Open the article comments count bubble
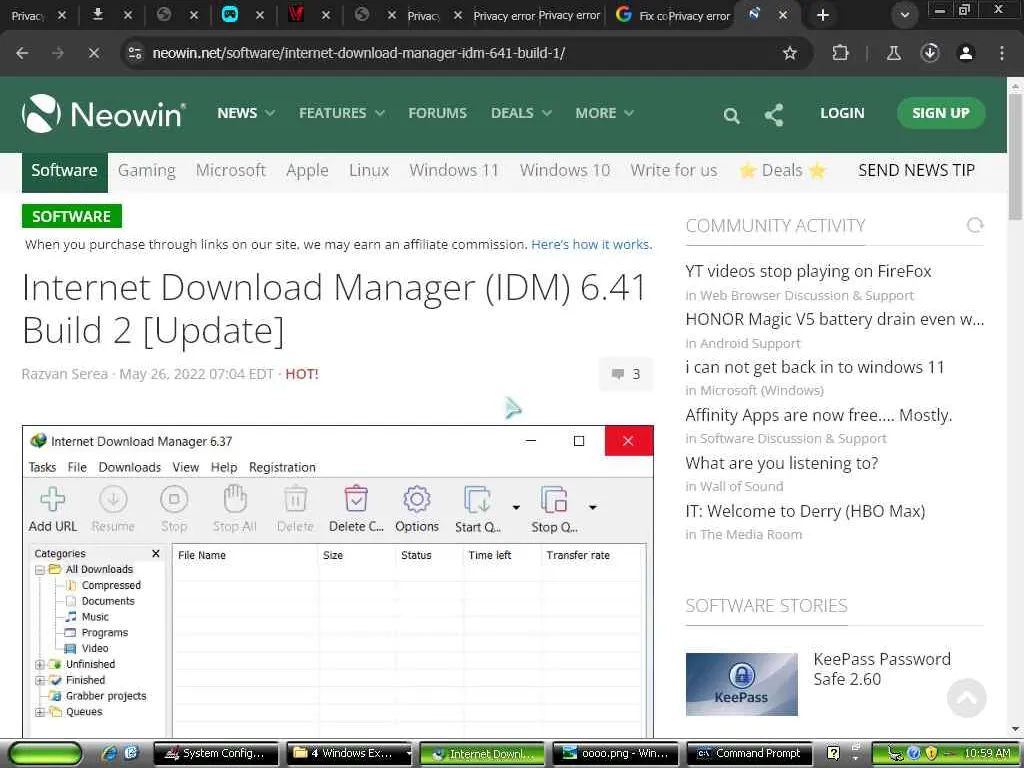1024x768 pixels. 626,374
